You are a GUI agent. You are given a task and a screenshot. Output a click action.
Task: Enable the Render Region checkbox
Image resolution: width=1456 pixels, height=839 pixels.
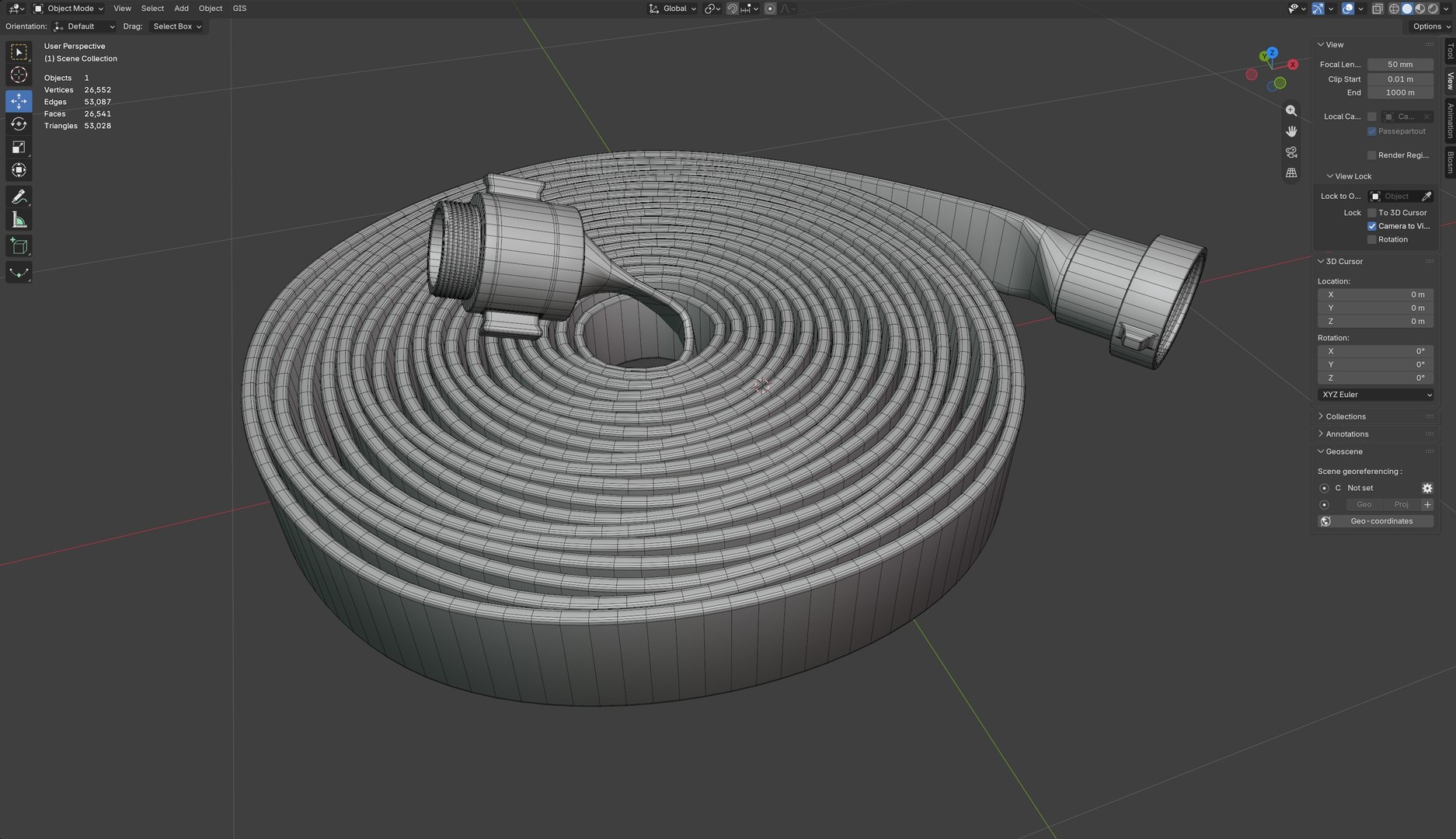[x=1371, y=155]
